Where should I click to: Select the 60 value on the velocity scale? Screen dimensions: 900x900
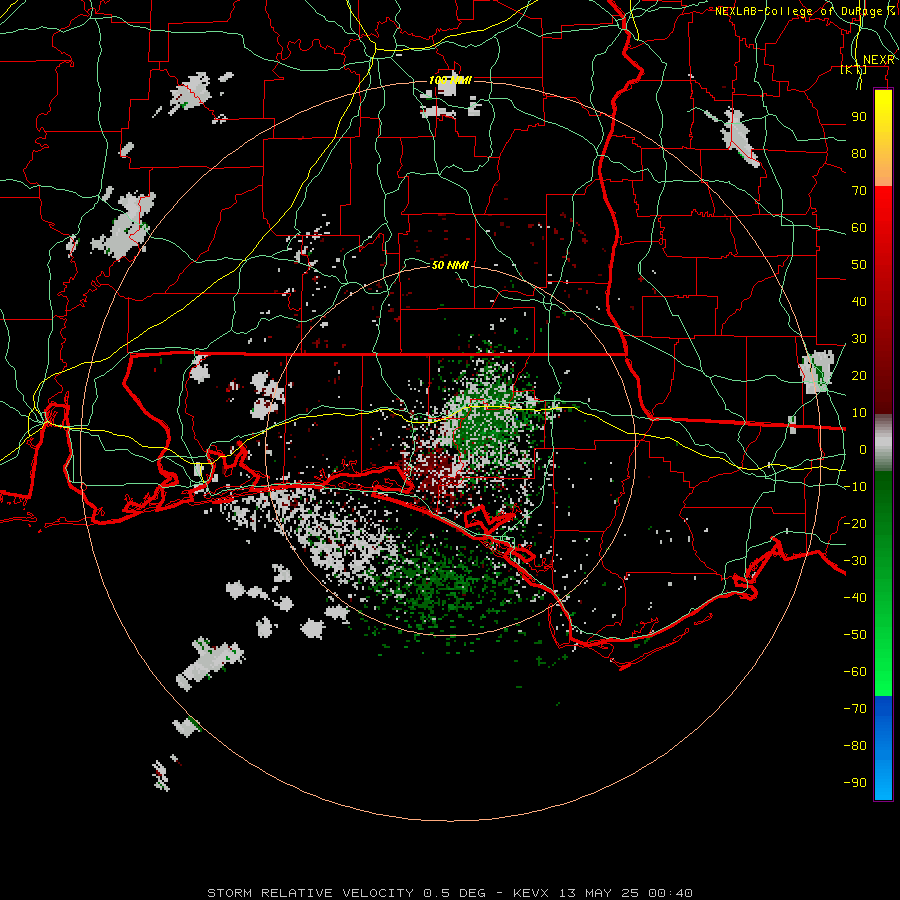[859, 227]
